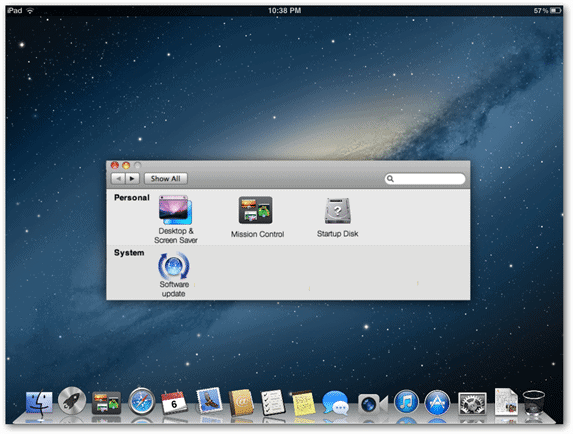Viewport: 573px width, 434px height.
Task: Open the Calendar icon showing 6
Action: [174, 402]
